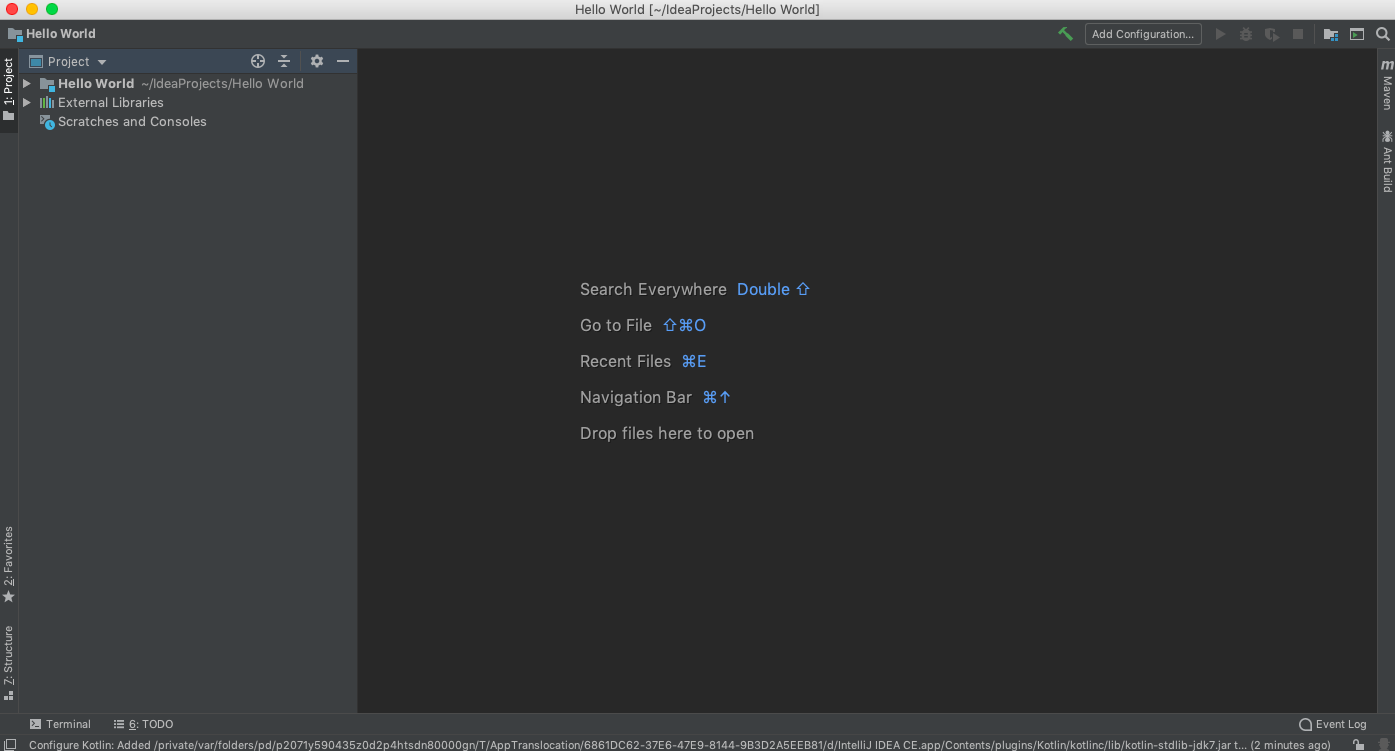Click the Run triangle icon in toolbar

point(1220,34)
